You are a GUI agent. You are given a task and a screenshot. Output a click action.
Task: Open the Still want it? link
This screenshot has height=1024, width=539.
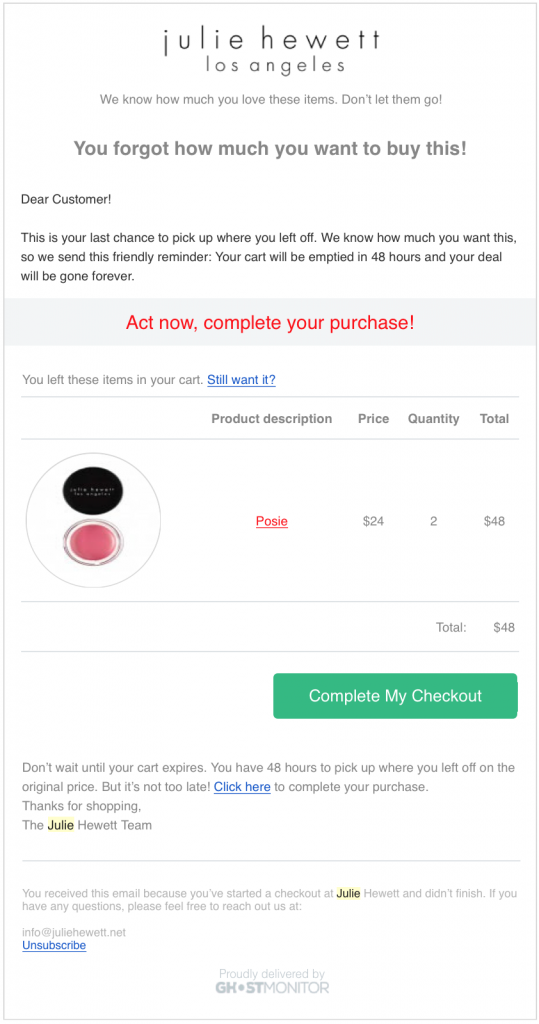(x=241, y=379)
